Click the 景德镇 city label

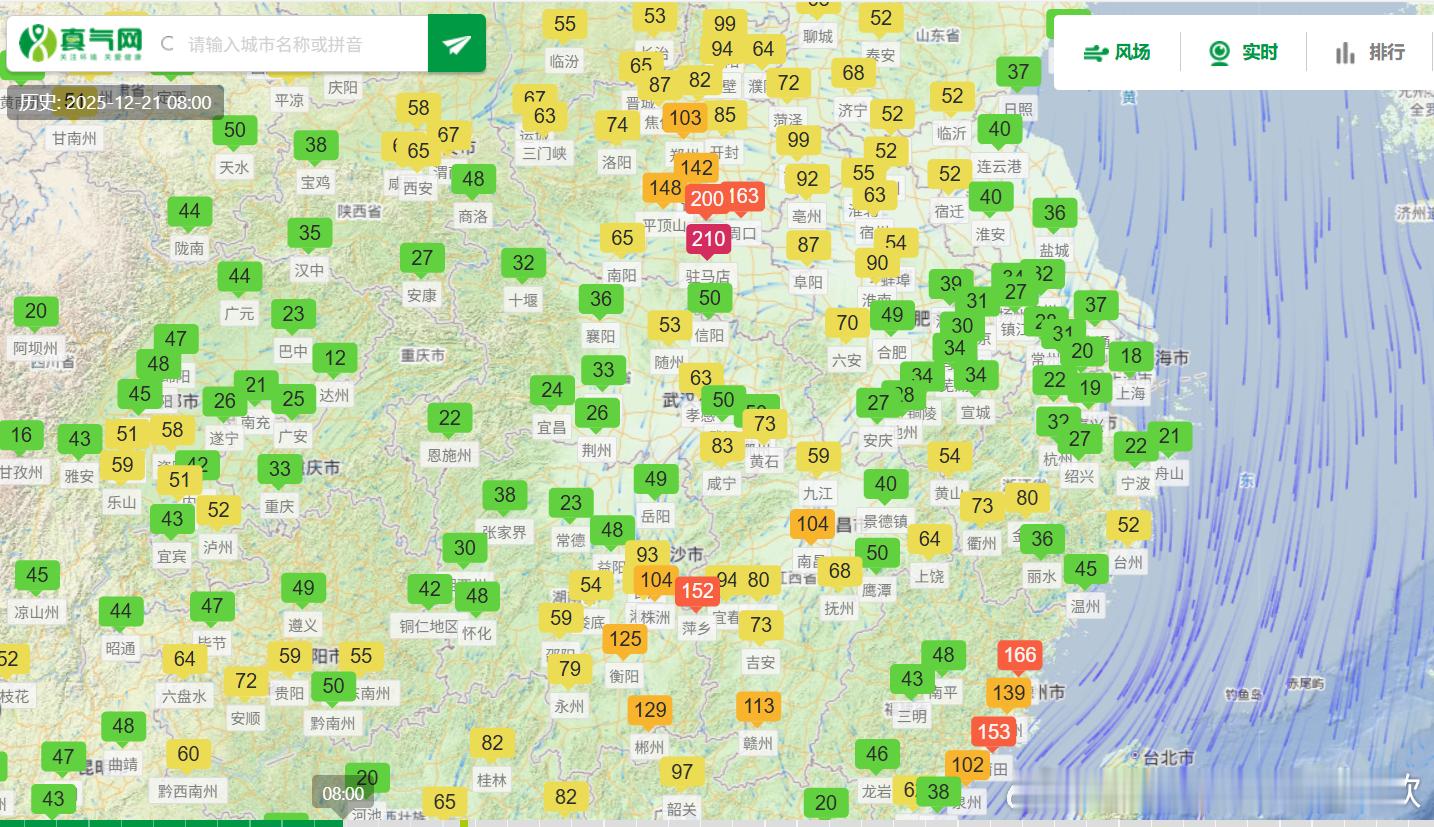(x=885, y=521)
